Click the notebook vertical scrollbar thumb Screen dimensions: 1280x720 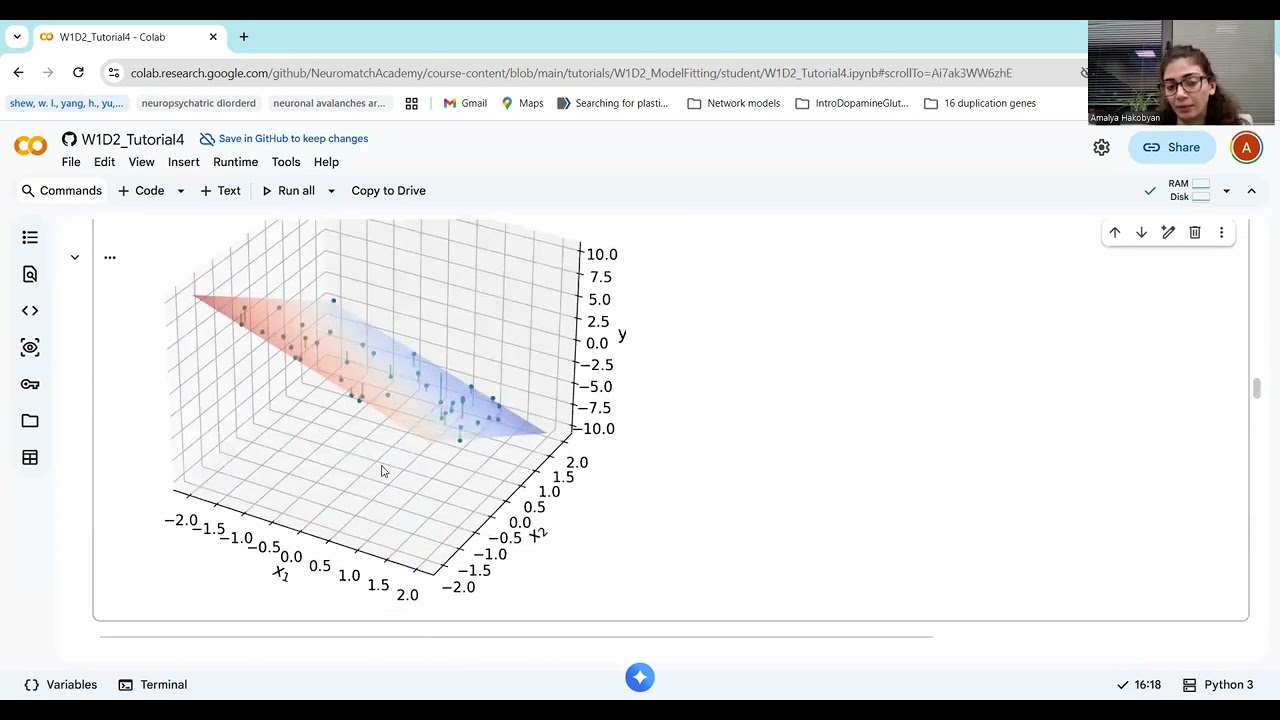[1256, 388]
